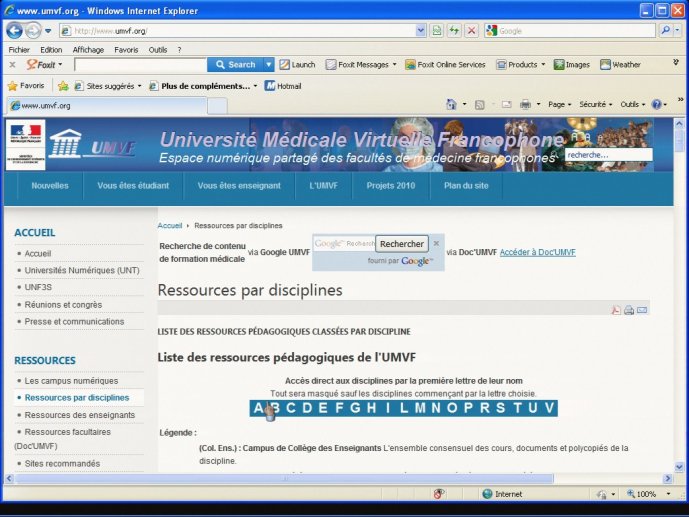Open the Sécurité menu dropdown
Image resolution: width=689 pixels, height=517 pixels.
(x=595, y=105)
